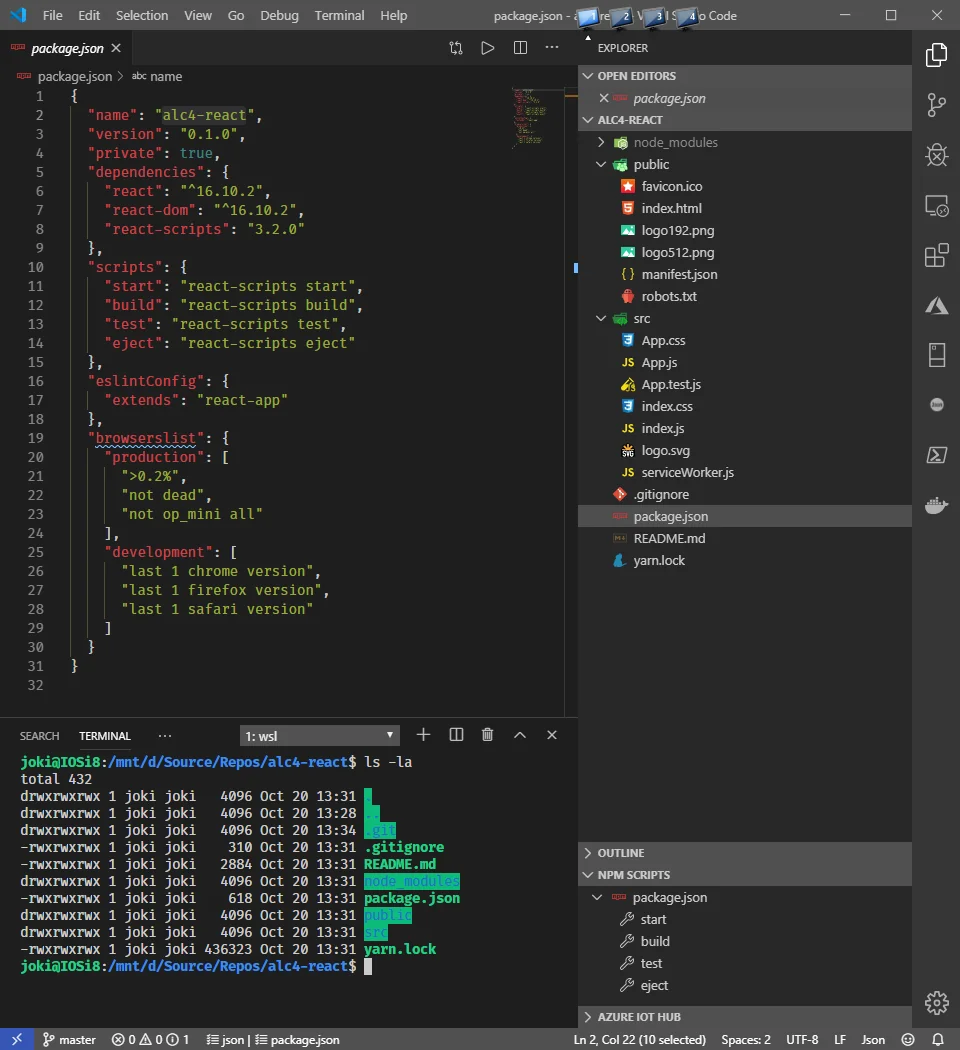Close the package.json editor tab

pos(116,48)
